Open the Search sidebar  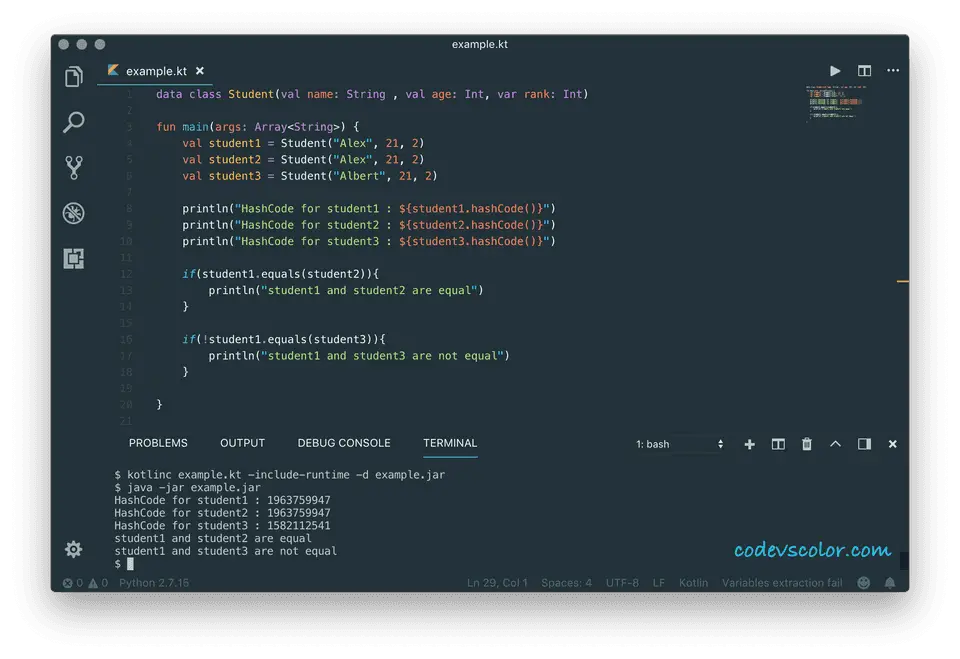[73, 122]
